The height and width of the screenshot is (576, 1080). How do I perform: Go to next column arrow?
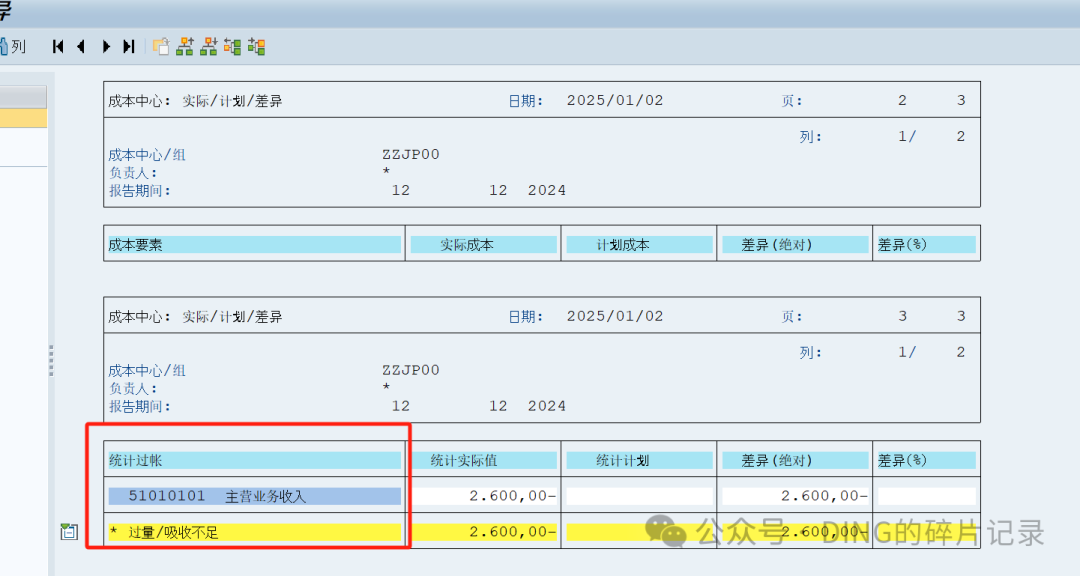105,46
